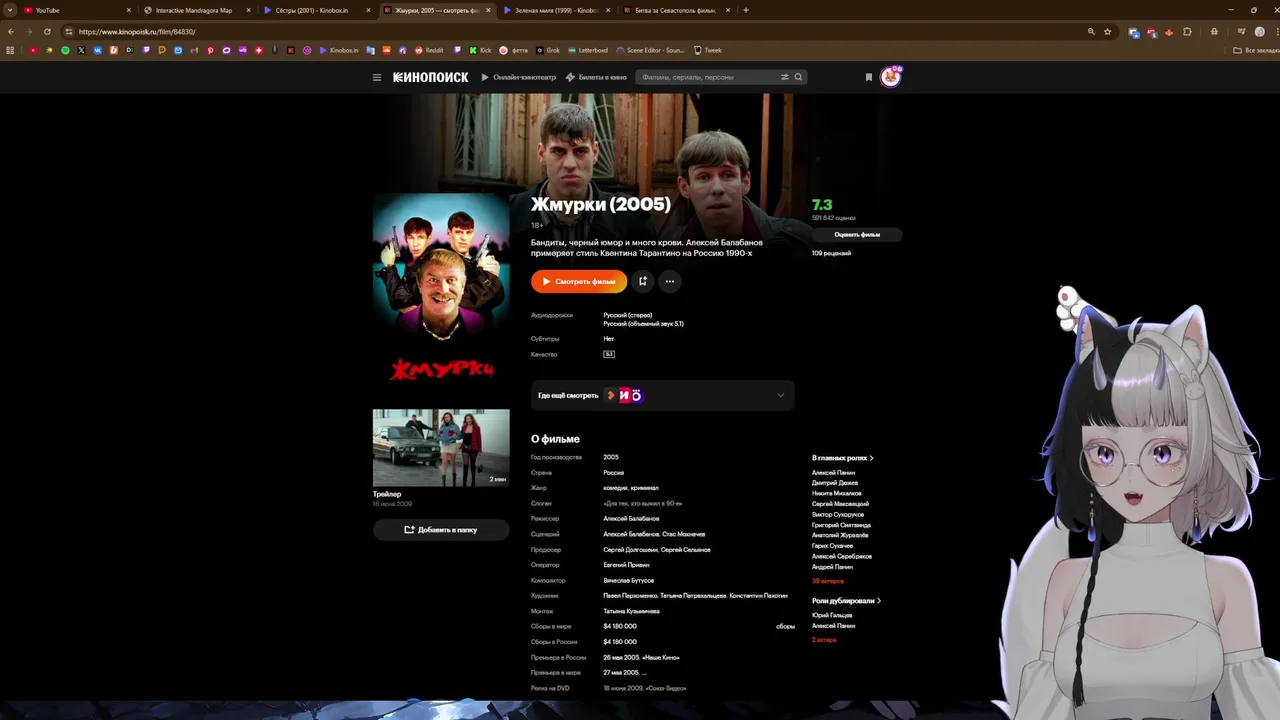Open browser zoom magnifier icon in address bar
1280x720 pixels.
coord(1091,32)
